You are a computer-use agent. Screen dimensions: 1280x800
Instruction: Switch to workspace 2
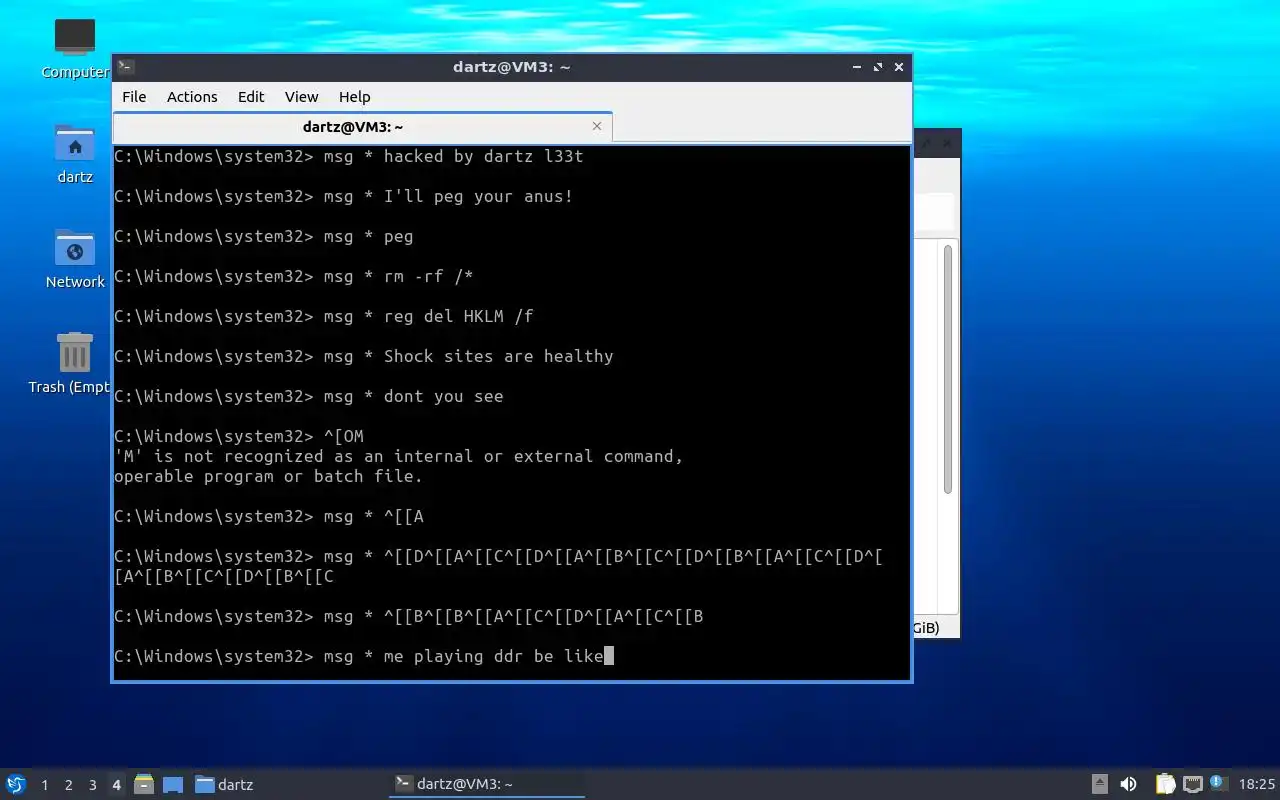click(x=68, y=785)
